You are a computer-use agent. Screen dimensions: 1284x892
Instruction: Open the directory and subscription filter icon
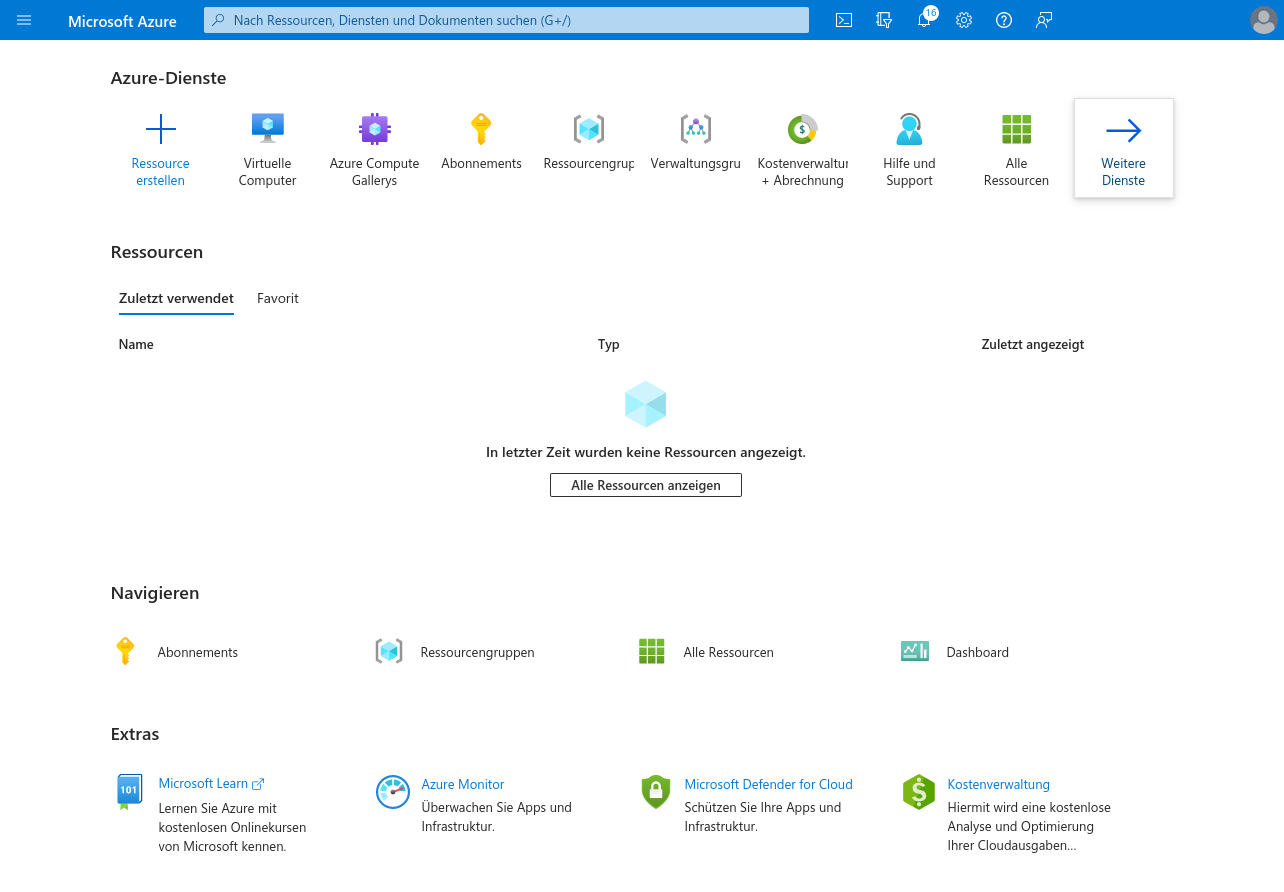pyautogui.click(x=884, y=20)
